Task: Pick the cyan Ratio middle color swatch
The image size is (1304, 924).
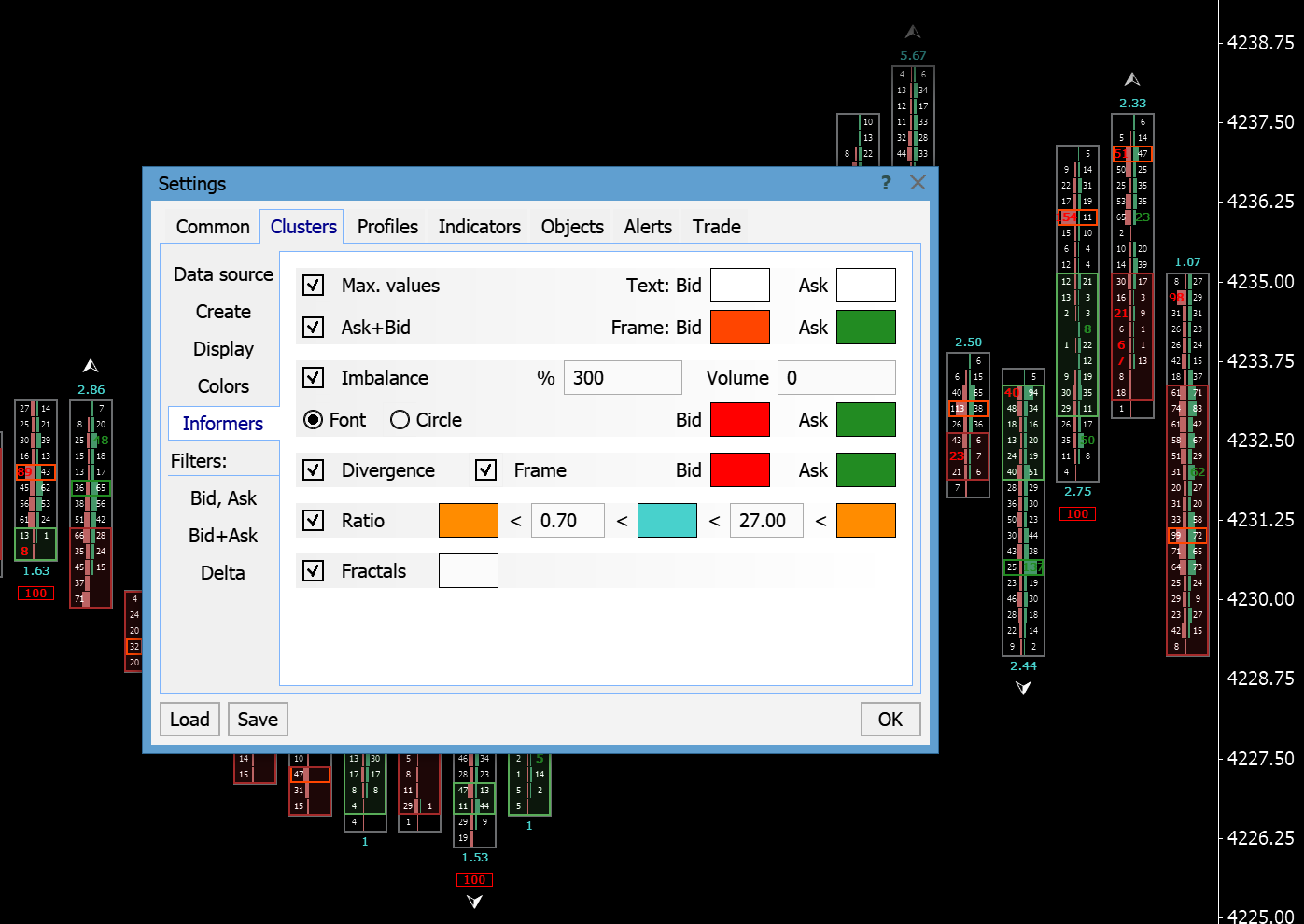Action: (x=666, y=521)
